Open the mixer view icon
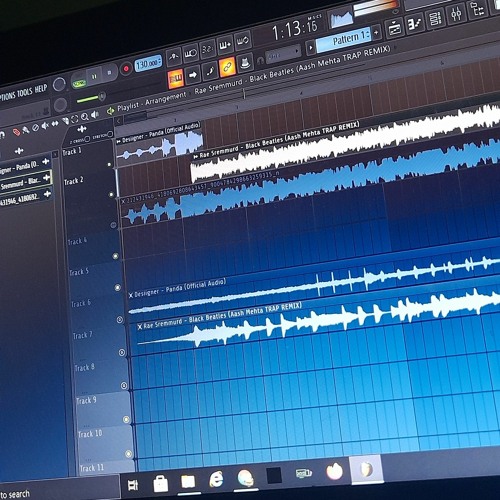The width and height of the screenshot is (500, 500). pos(456,13)
